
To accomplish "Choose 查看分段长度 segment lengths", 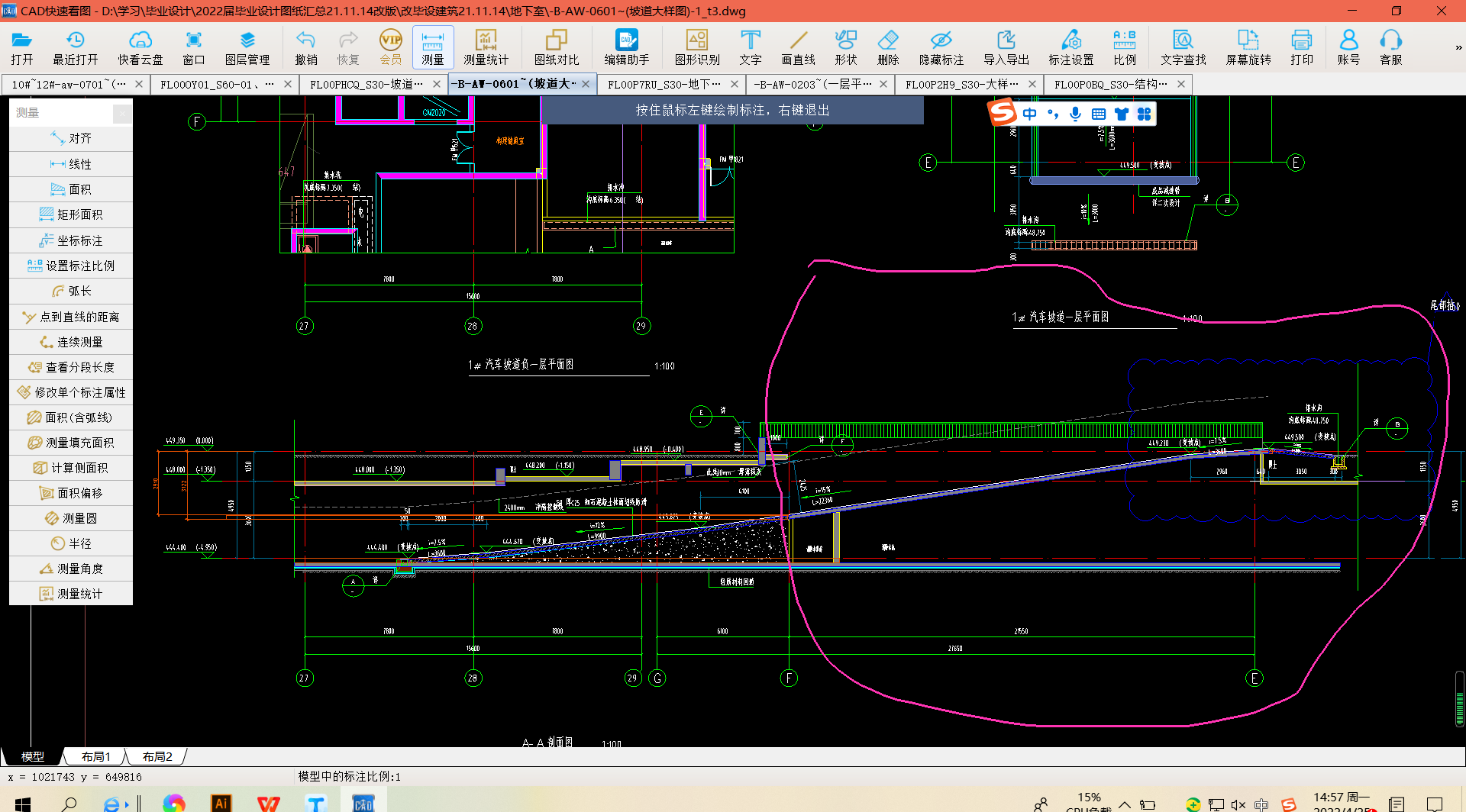I will click(71, 367).
